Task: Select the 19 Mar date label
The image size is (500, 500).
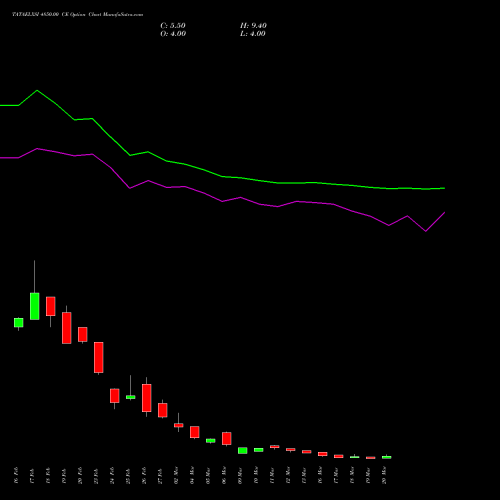Action: (368, 475)
